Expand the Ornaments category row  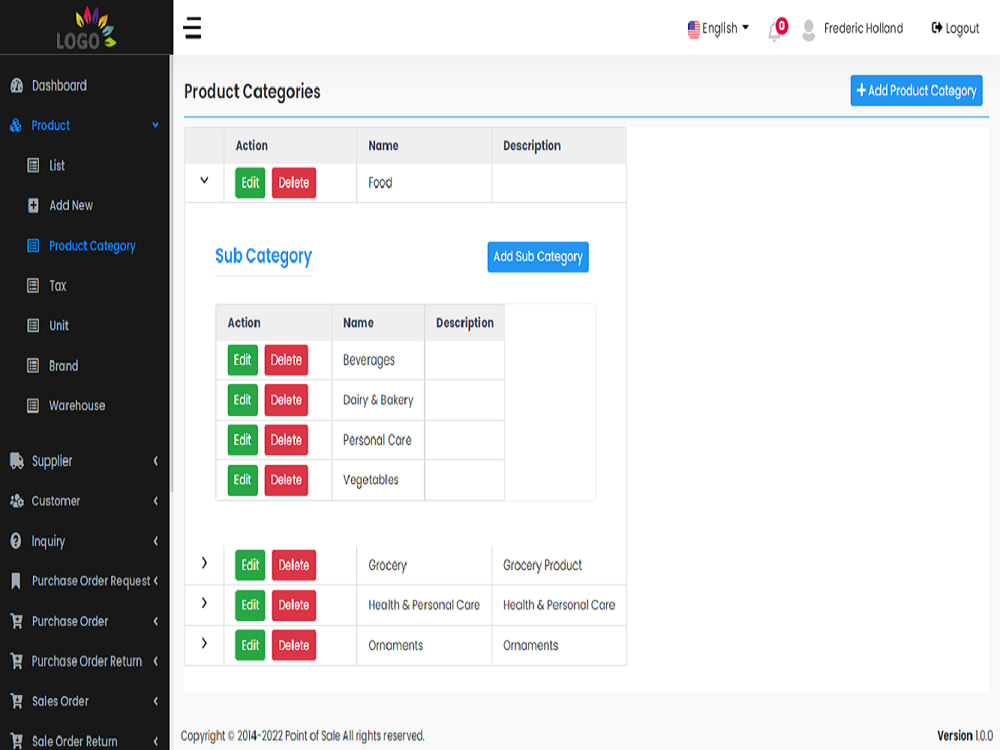pos(204,643)
